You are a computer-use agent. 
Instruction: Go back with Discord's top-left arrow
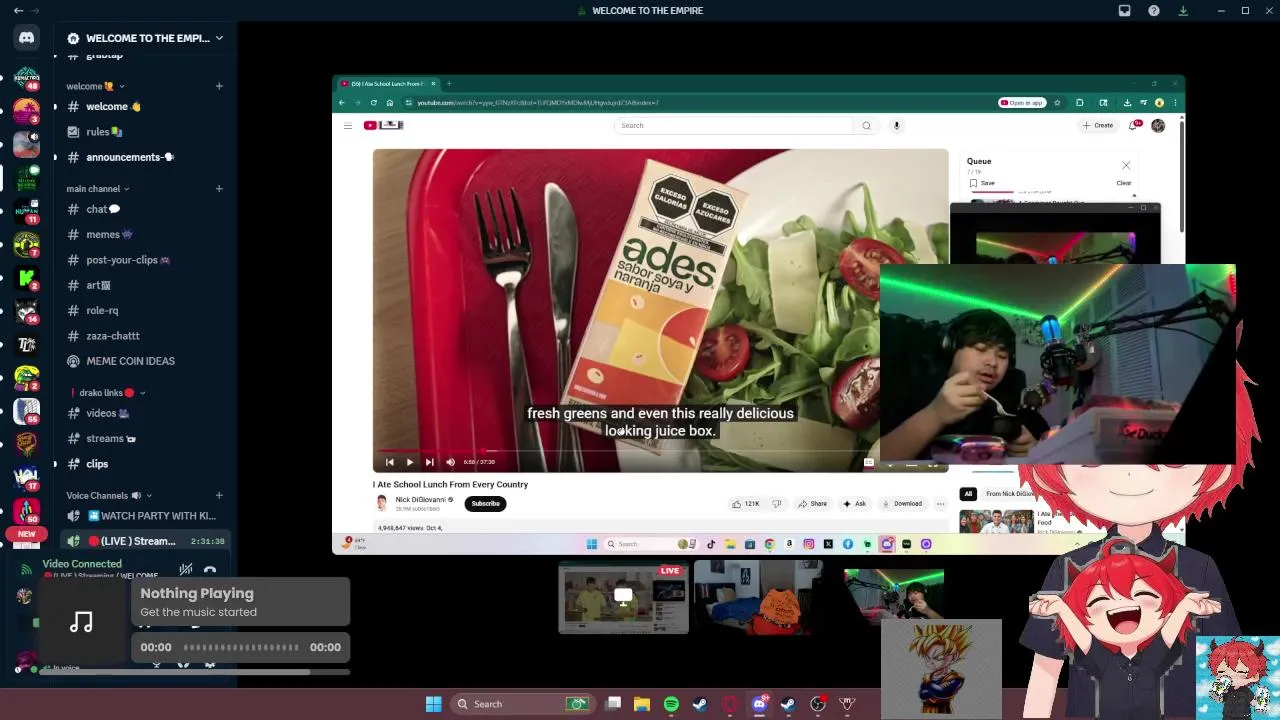pyautogui.click(x=18, y=11)
